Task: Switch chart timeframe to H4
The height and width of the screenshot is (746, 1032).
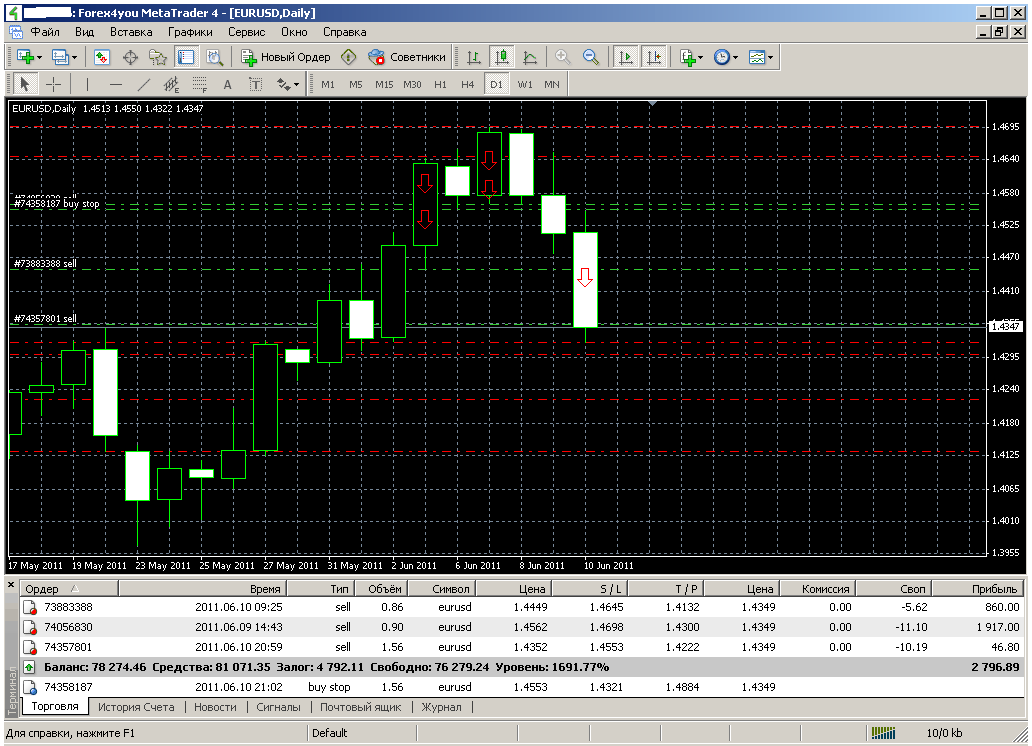Action: click(x=467, y=84)
